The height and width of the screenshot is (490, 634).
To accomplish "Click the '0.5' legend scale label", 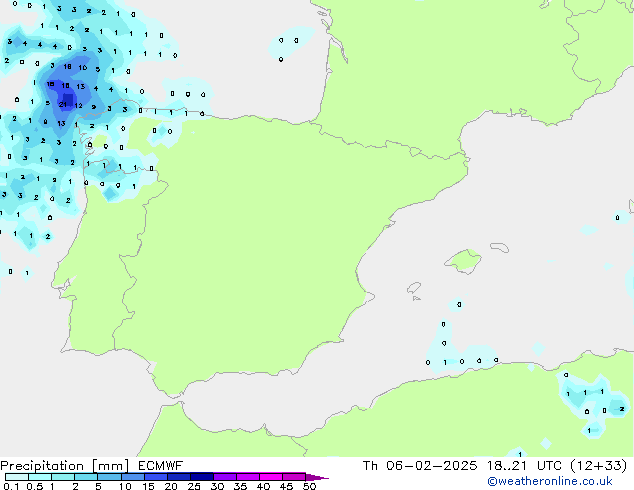I will click(35, 486).
